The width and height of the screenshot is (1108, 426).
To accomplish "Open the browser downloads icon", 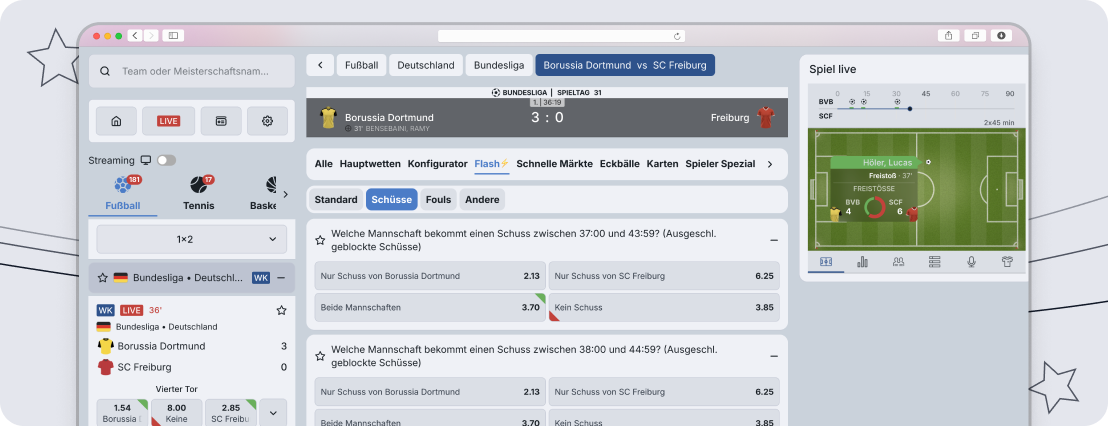I will pos(1001,35).
